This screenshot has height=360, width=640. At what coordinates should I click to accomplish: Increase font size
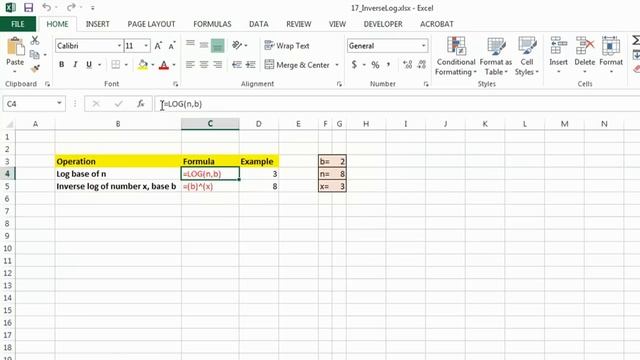[158, 46]
